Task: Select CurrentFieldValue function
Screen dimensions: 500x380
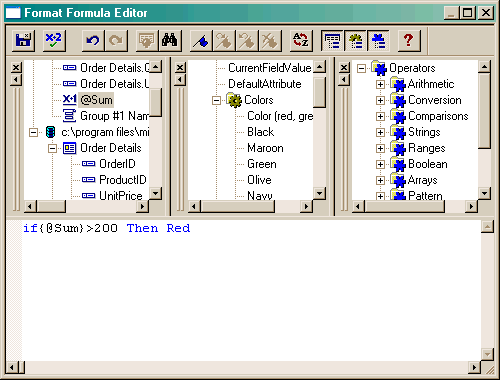Action: (x=270, y=68)
